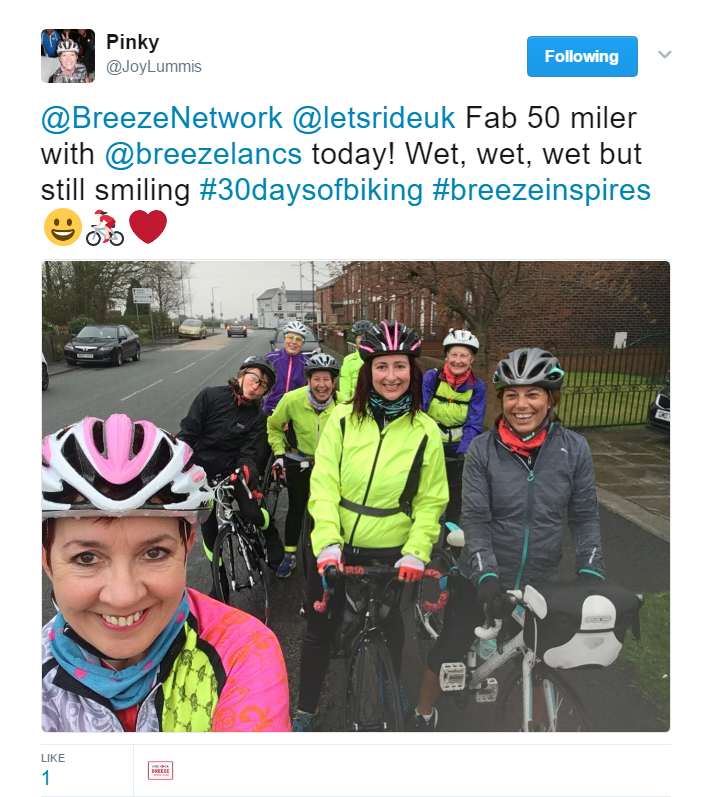Click the Following button
The image size is (713, 797).
582,56
